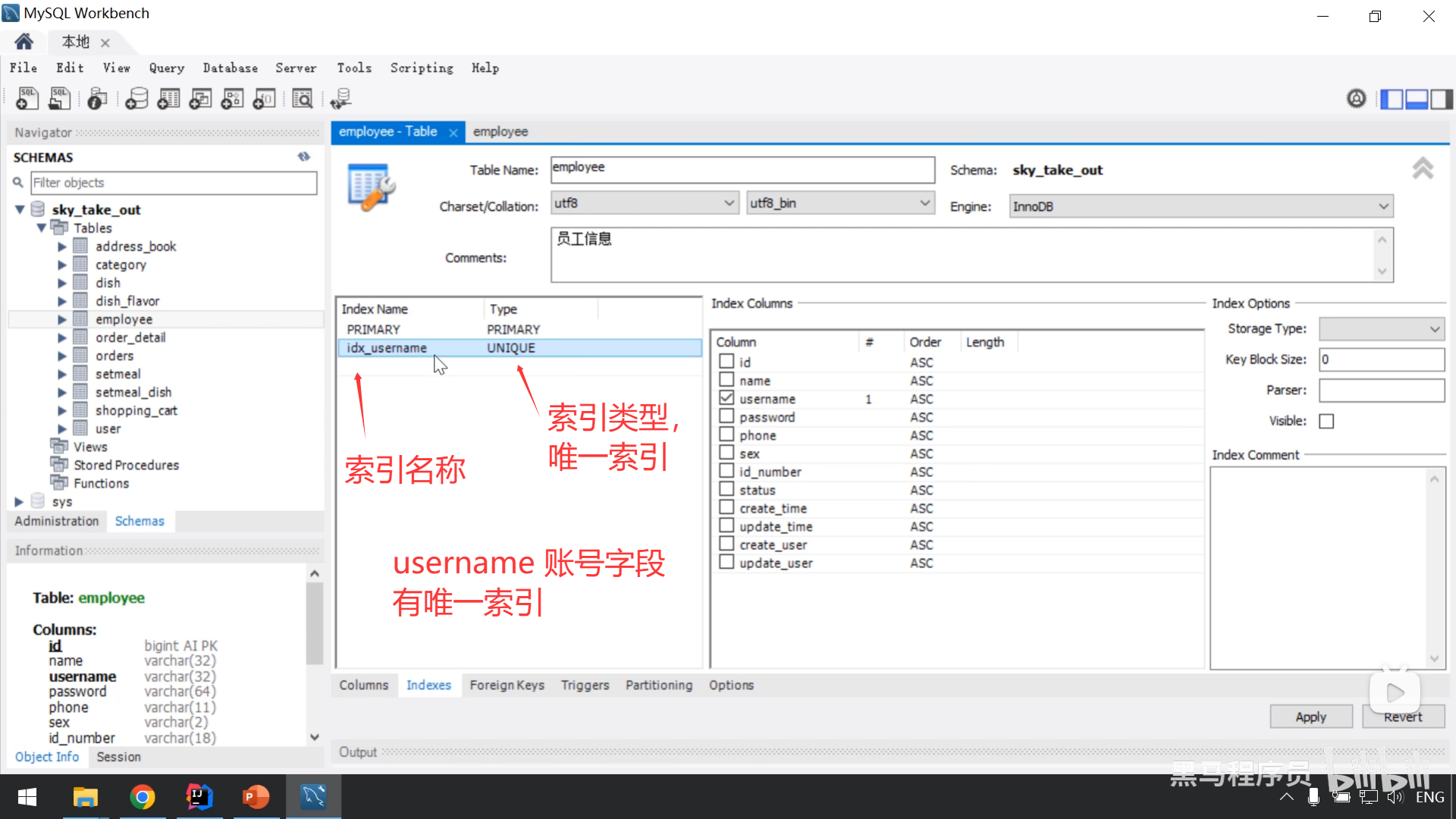This screenshot has width=1456, height=819.
Task: Open the Database menu
Action: tap(230, 68)
